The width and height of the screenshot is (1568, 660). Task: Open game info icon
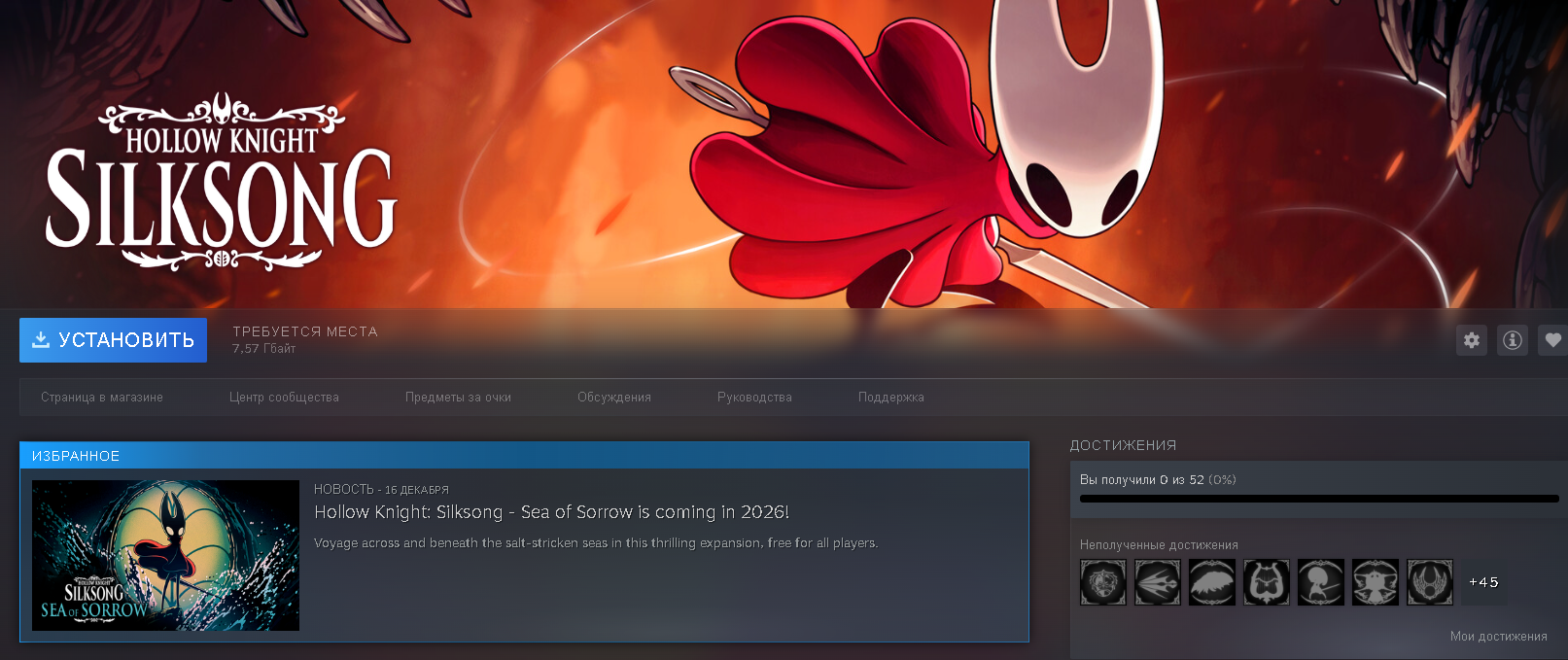click(x=1513, y=340)
